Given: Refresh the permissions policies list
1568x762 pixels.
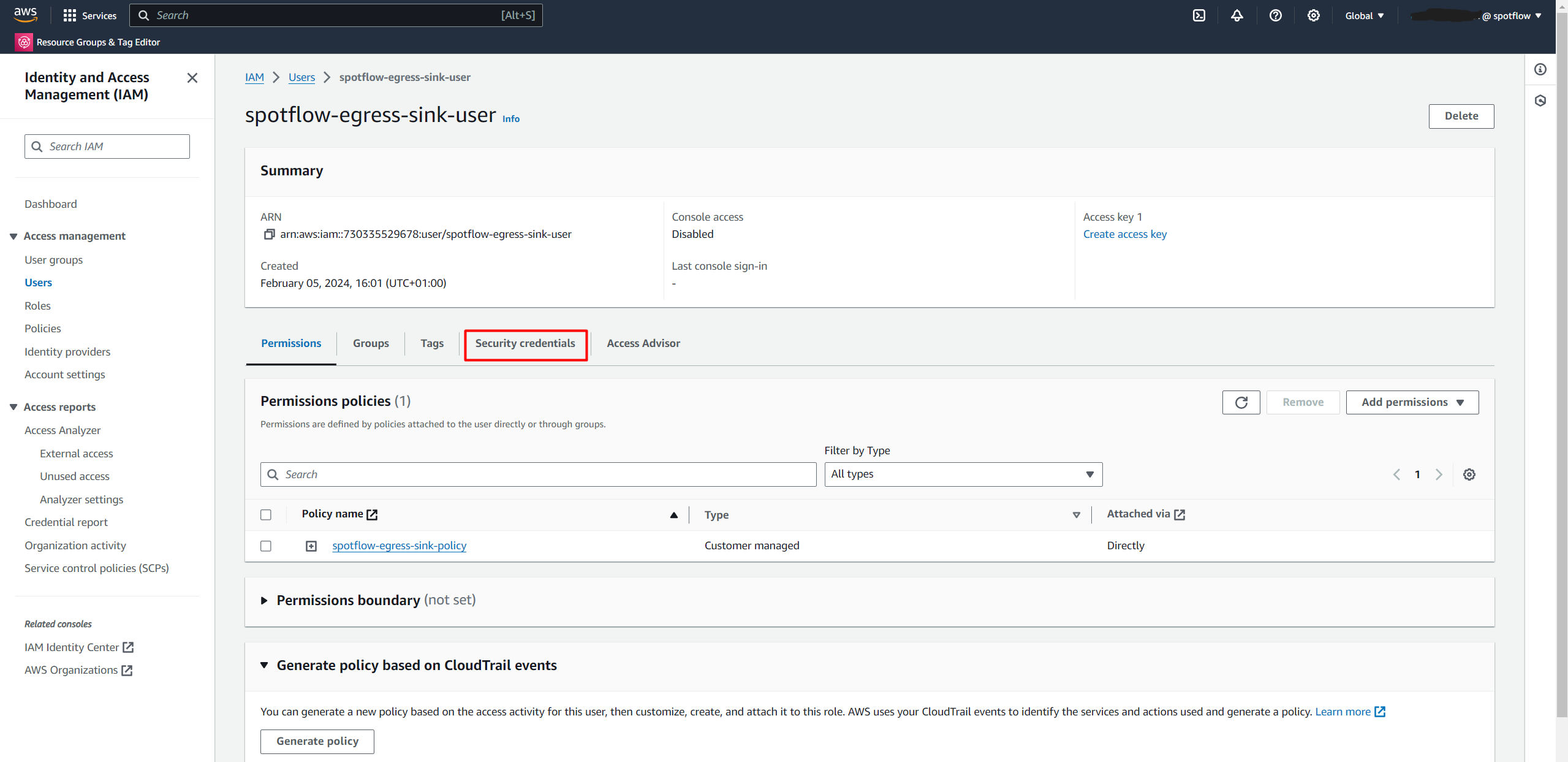Looking at the screenshot, I should coord(1241,402).
